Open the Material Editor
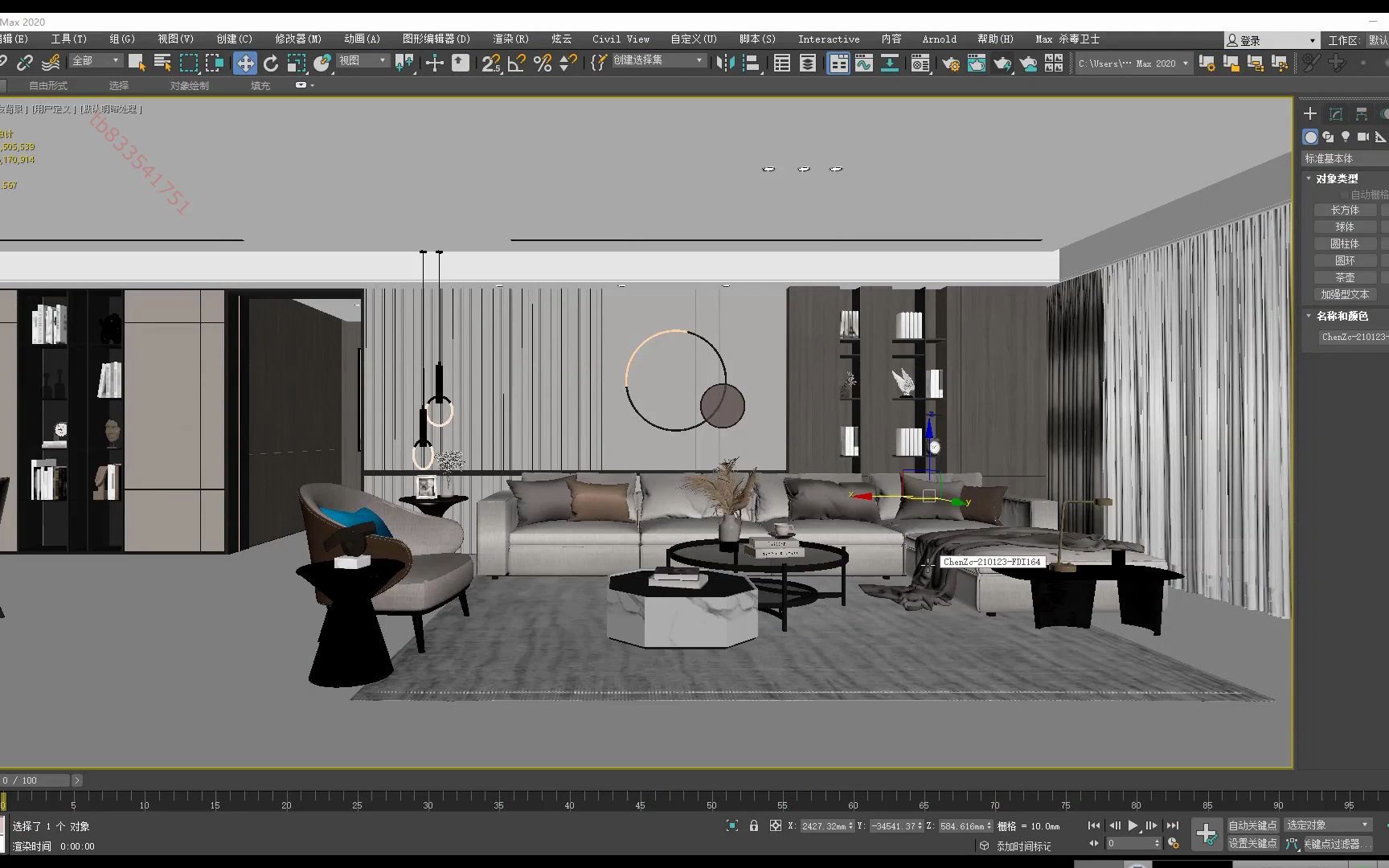The width and height of the screenshot is (1389, 868). [x=920, y=63]
